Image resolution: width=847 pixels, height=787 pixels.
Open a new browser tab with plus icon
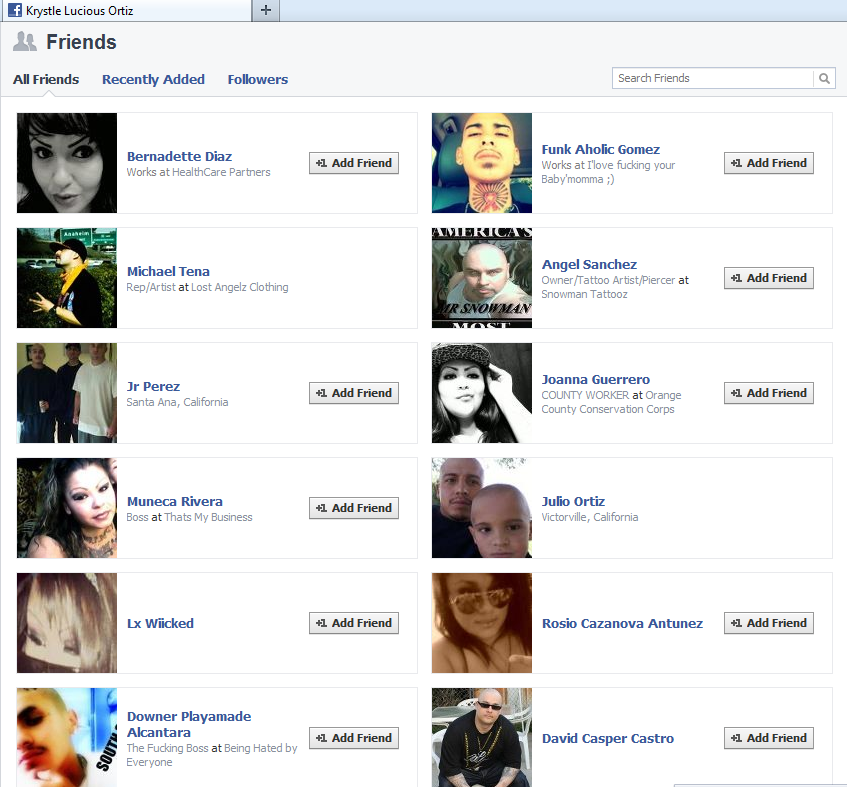pyautogui.click(x=265, y=10)
